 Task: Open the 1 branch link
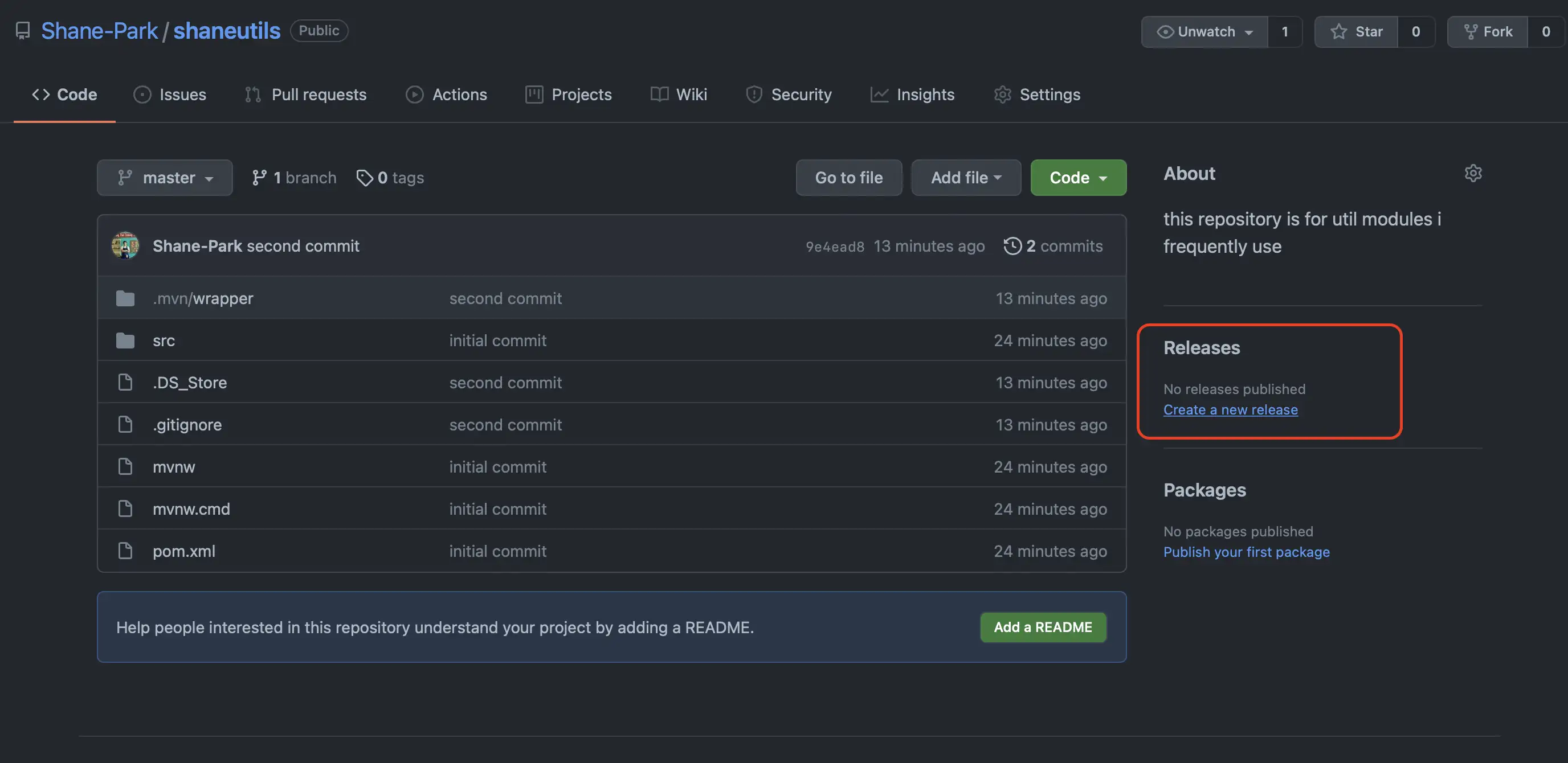click(294, 178)
